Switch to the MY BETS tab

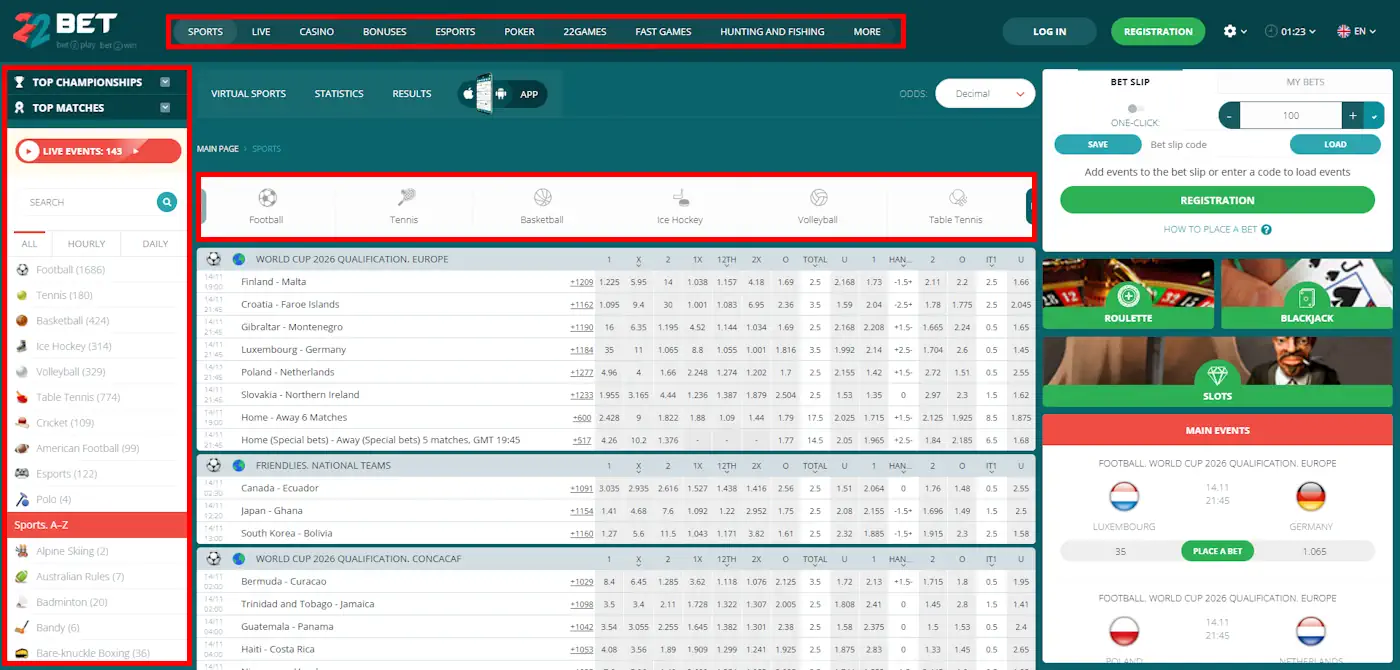1304,82
